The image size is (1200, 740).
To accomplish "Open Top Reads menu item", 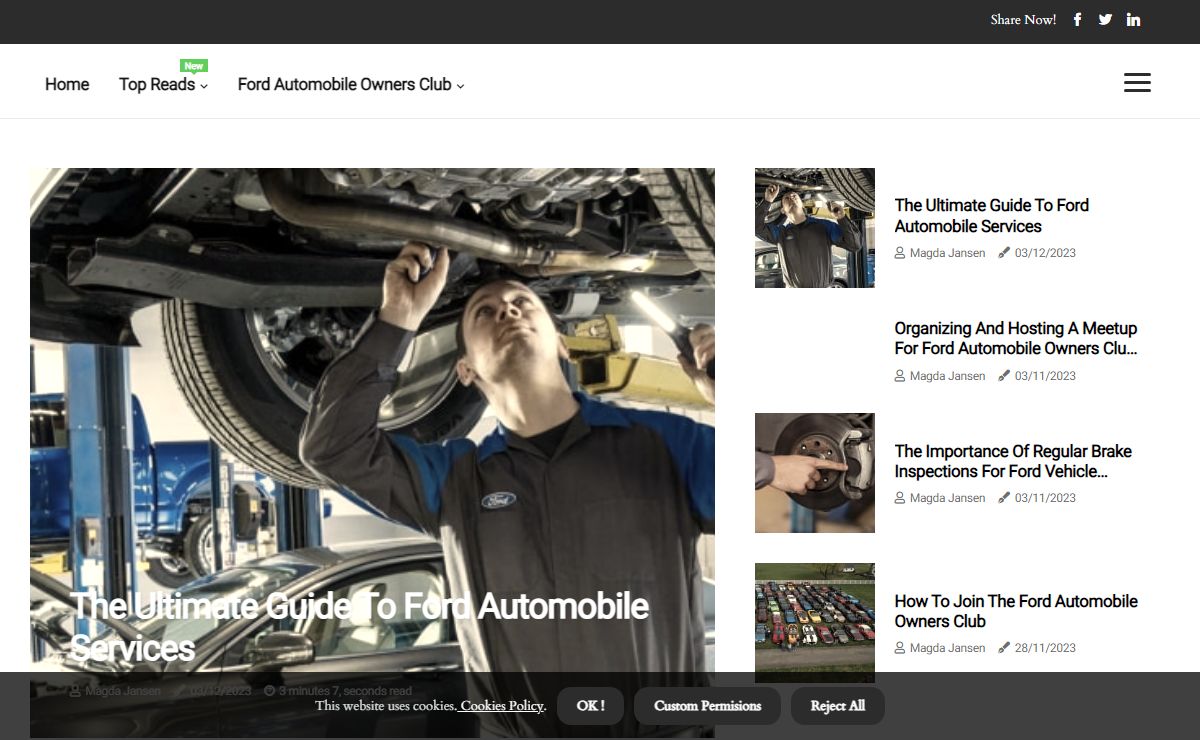I will (157, 85).
